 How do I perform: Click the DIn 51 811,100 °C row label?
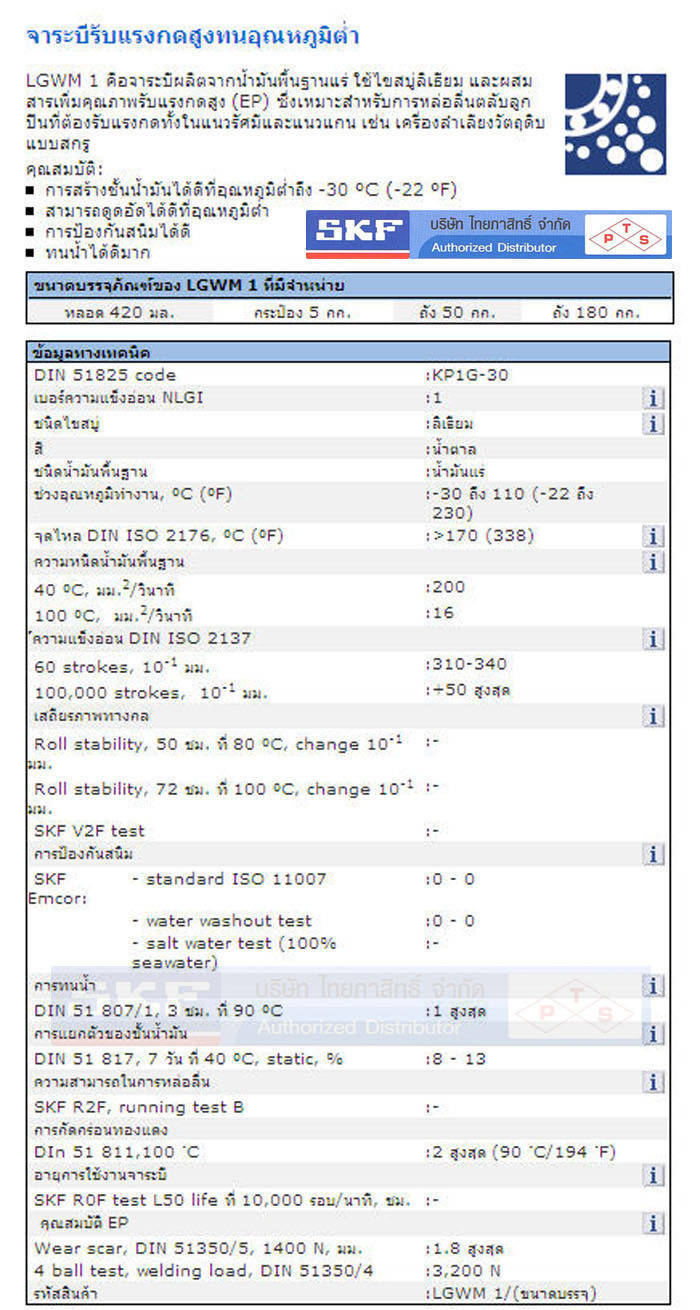click(x=117, y=1152)
